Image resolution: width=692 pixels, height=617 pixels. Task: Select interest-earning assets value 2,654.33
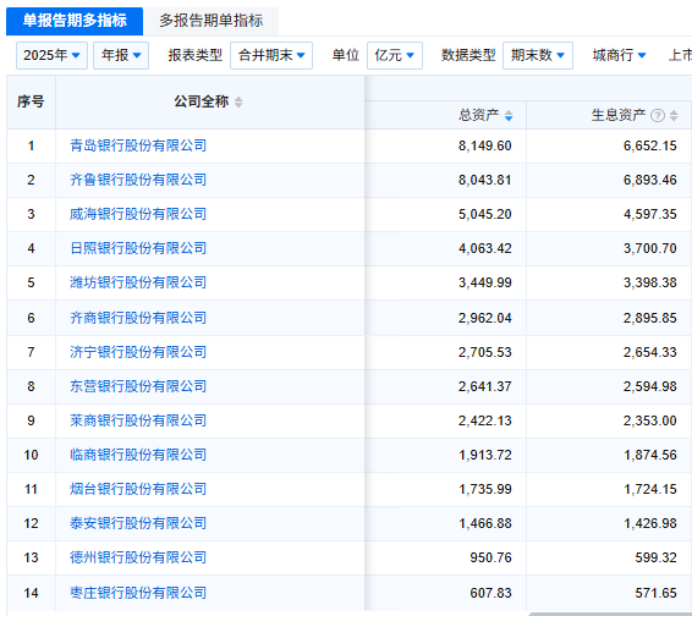pos(650,352)
